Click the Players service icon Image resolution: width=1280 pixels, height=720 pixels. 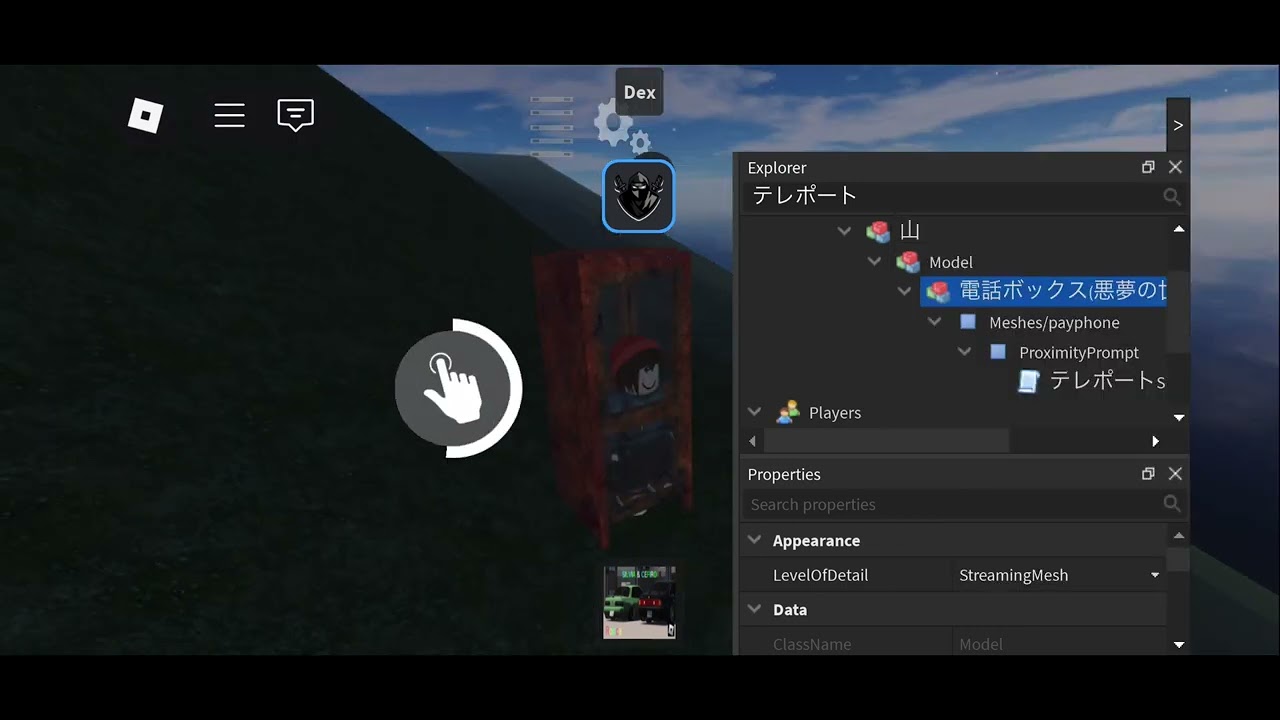coord(788,412)
